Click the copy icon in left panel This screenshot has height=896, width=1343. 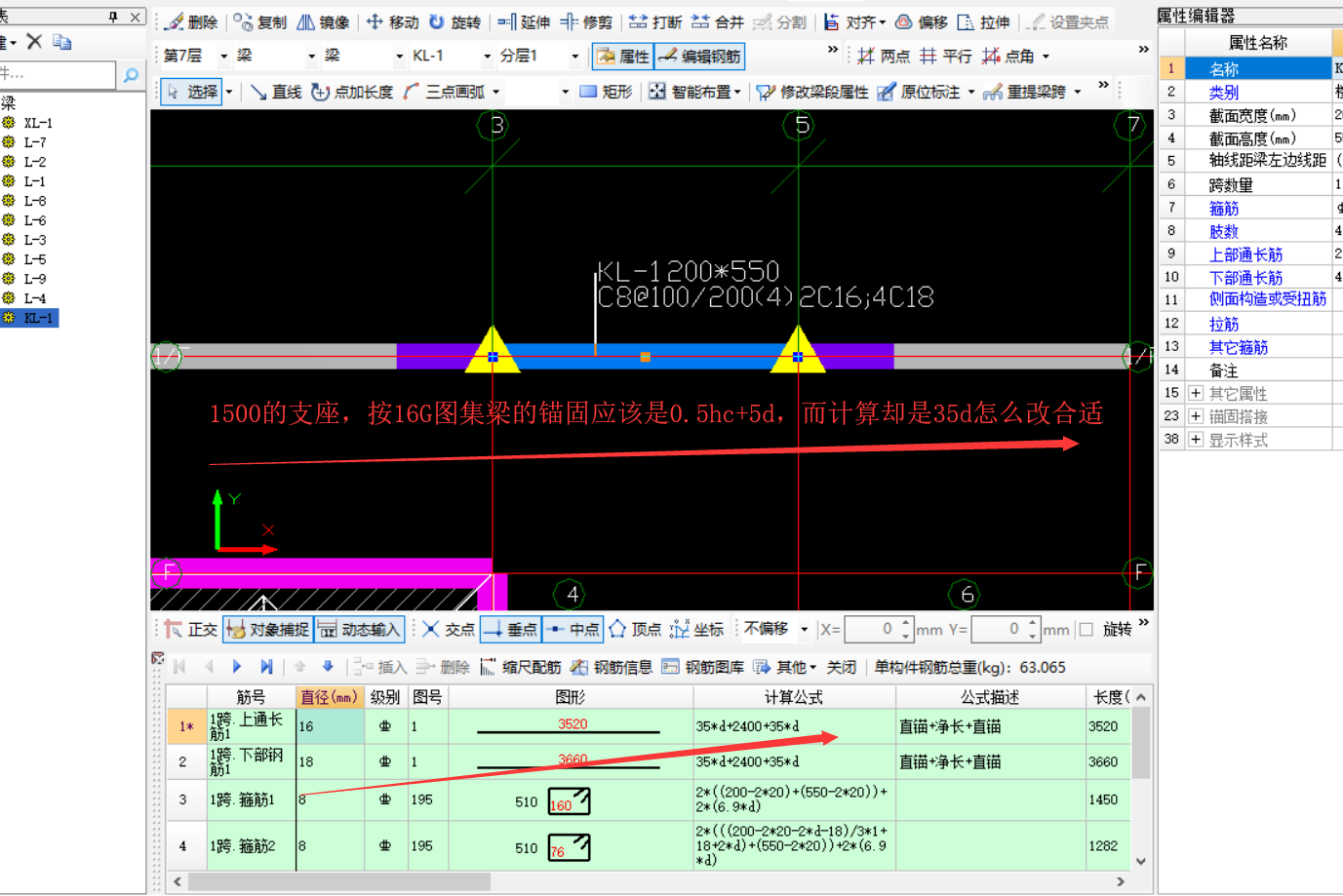tap(62, 41)
